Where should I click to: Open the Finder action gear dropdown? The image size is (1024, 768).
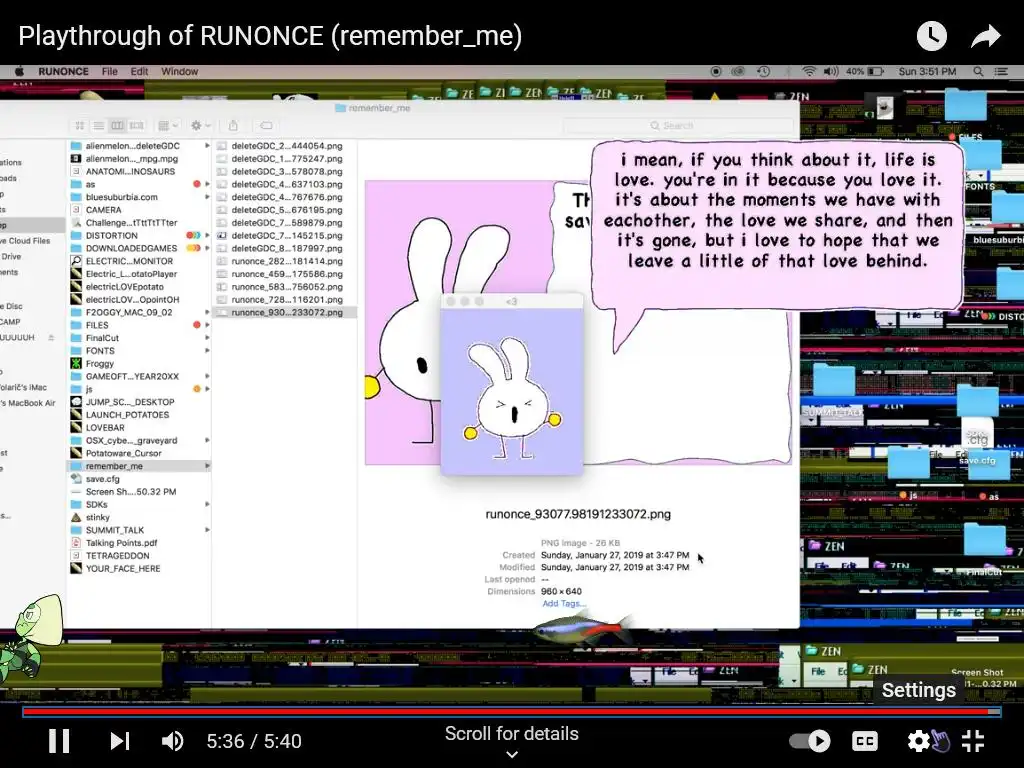click(x=200, y=125)
